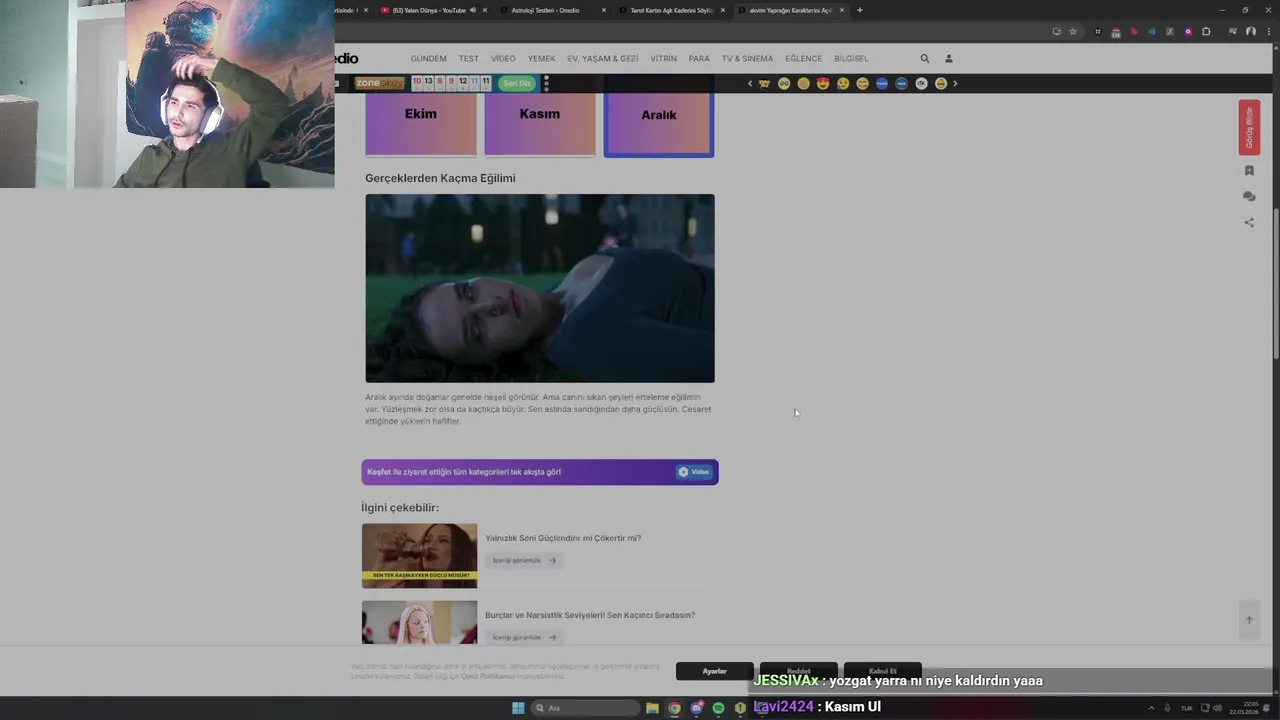Viewport: 1280px width, 720px height.
Task: Open the EĞLENCE menu item
Action: point(803,59)
